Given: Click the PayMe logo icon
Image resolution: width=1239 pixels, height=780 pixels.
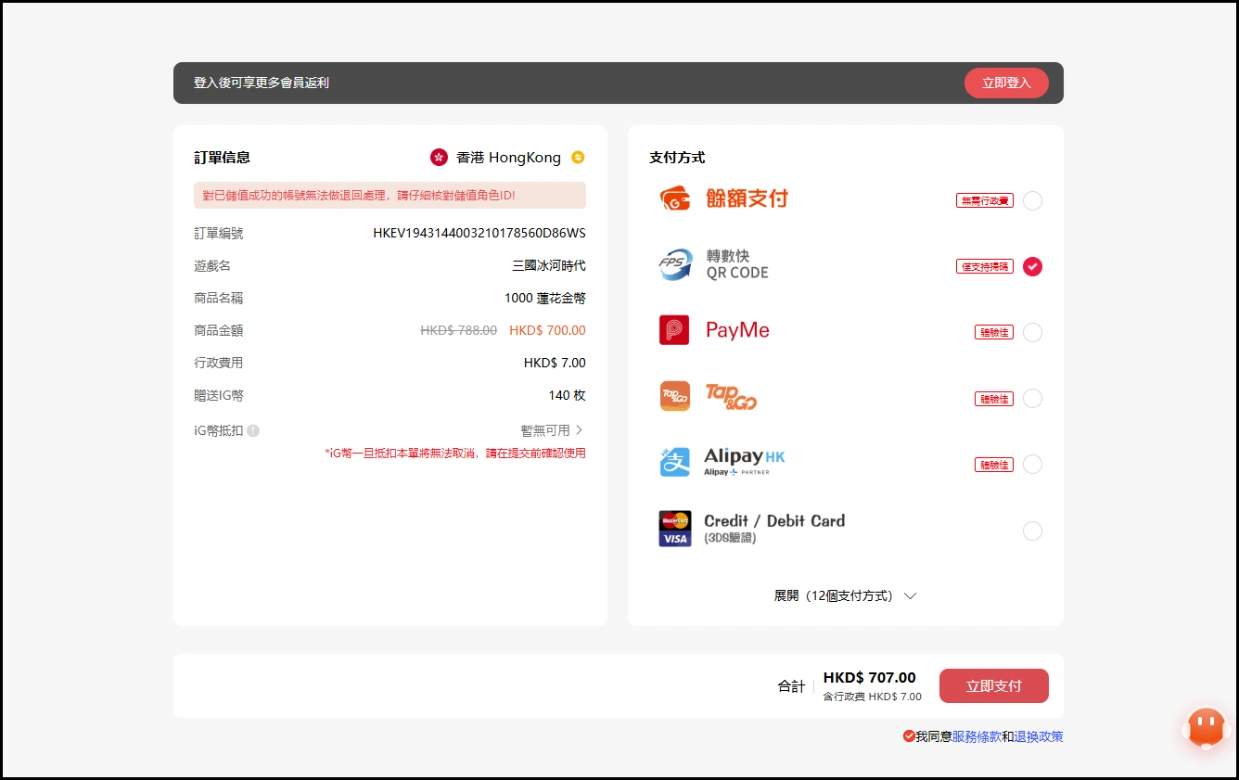Looking at the screenshot, I should click(x=674, y=331).
